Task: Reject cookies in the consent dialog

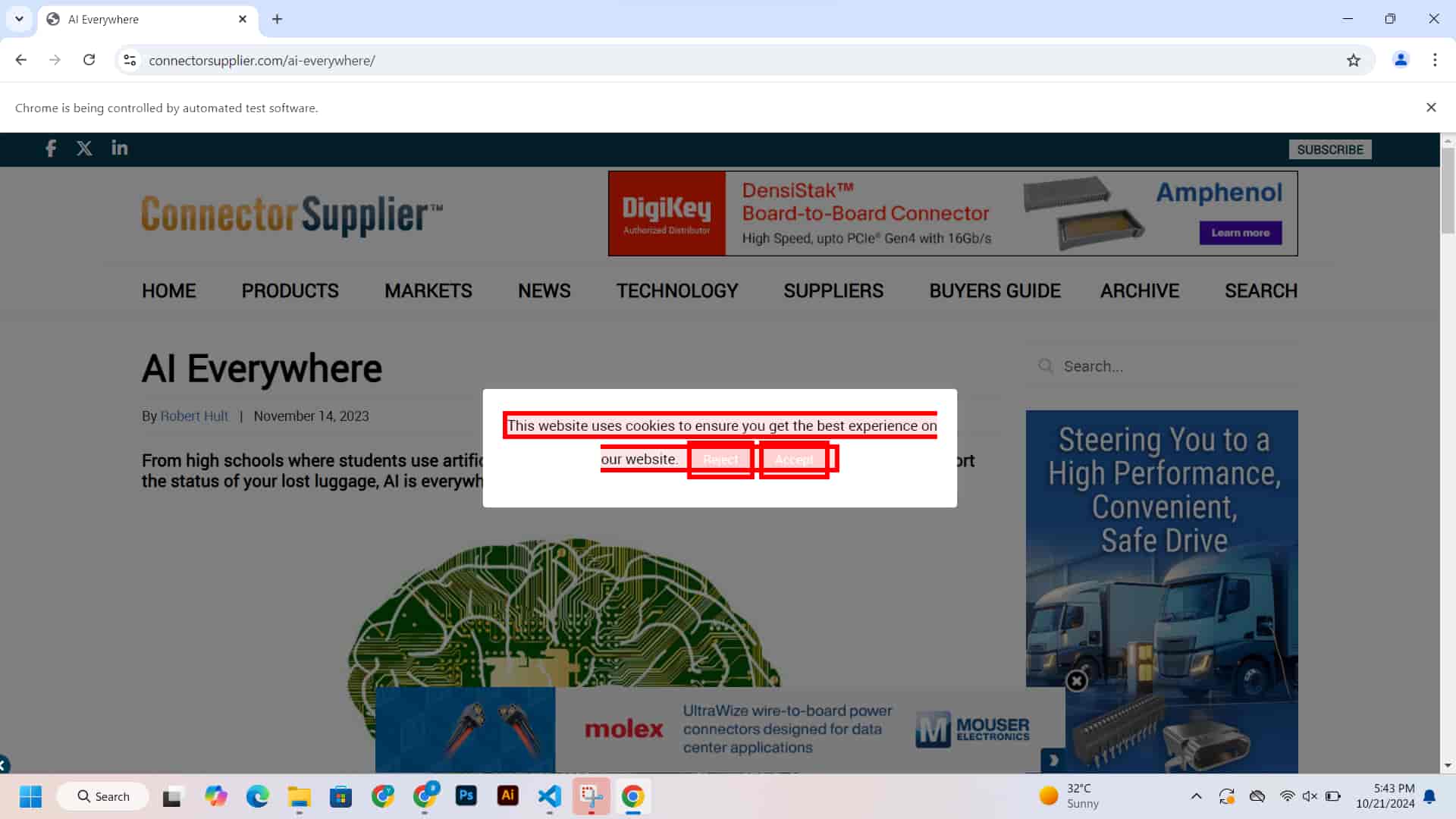Action: pos(720,460)
